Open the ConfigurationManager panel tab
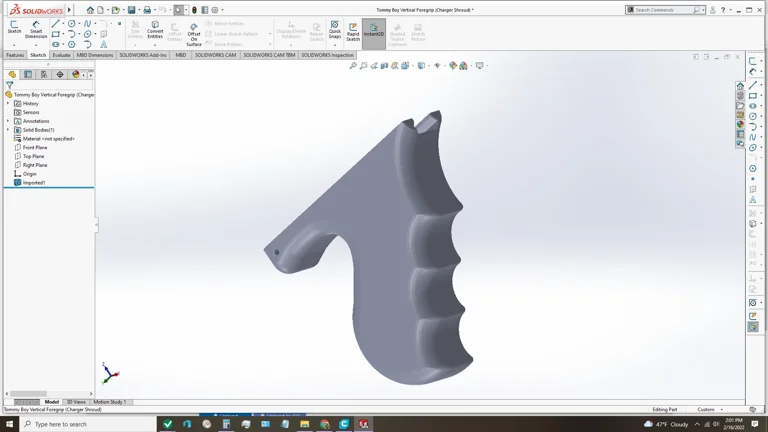The width and height of the screenshot is (768, 432). pyautogui.click(x=44, y=74)
